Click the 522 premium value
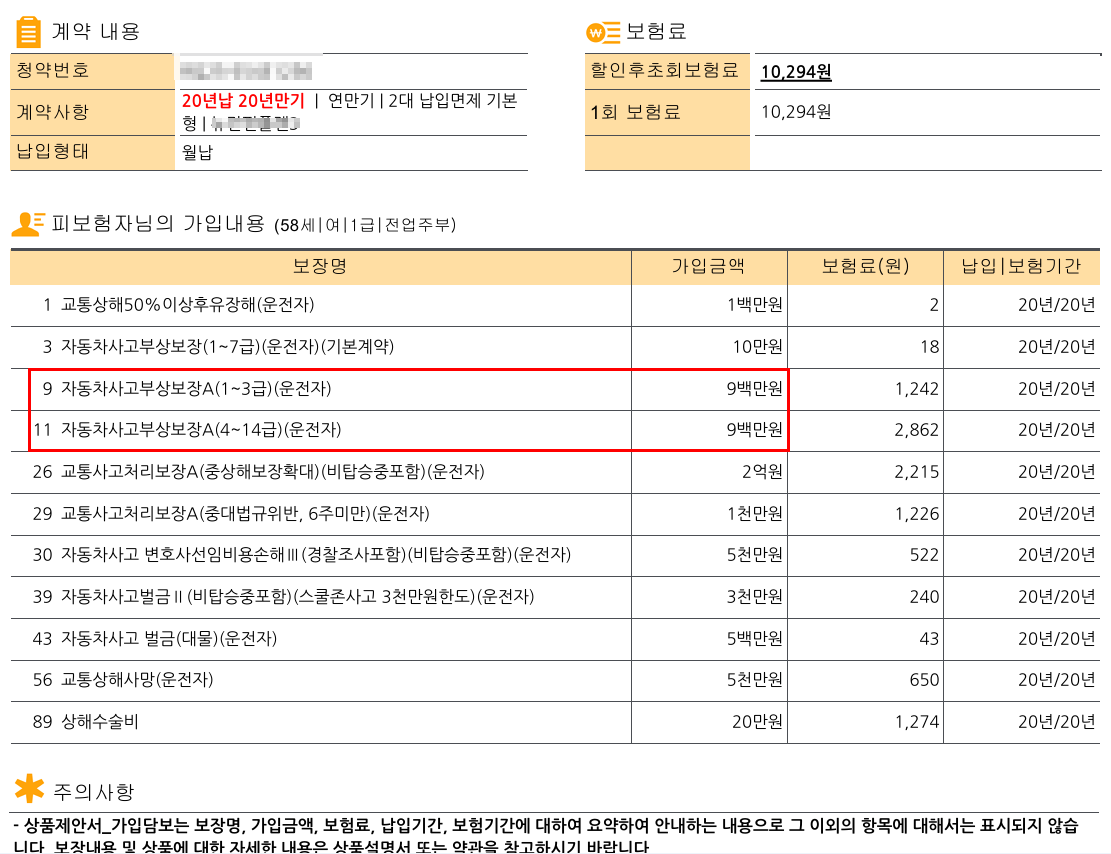 924,555
